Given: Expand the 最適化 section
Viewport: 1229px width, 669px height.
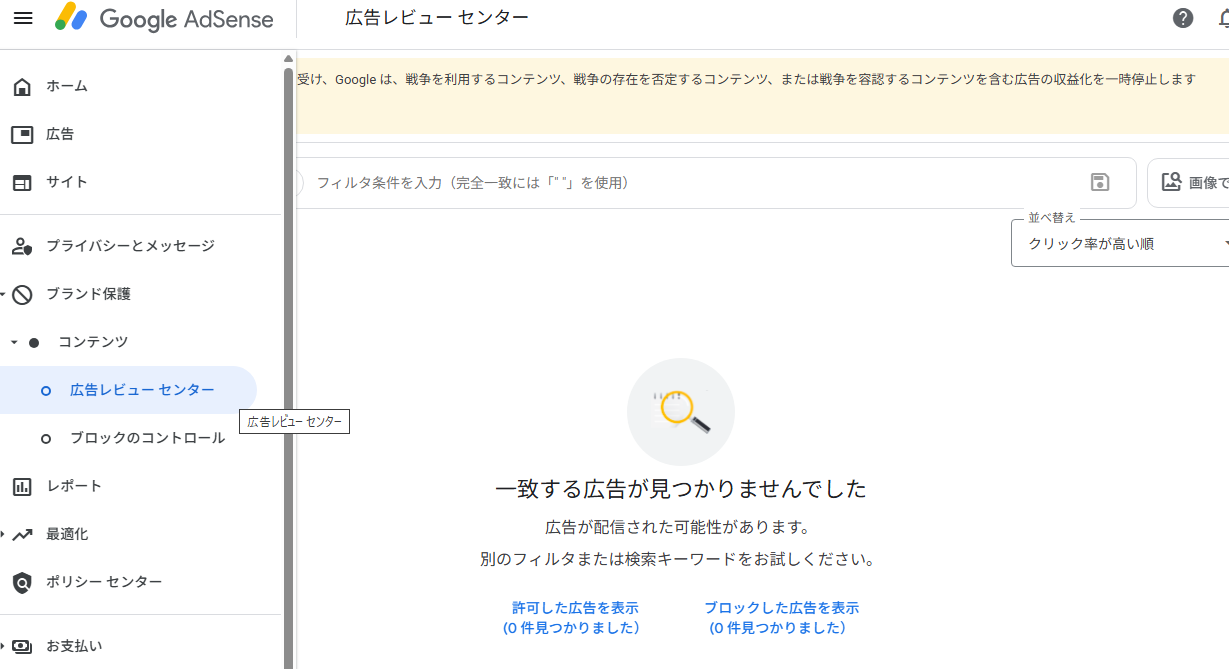Looking at the screenshot, I should [4, 534].
